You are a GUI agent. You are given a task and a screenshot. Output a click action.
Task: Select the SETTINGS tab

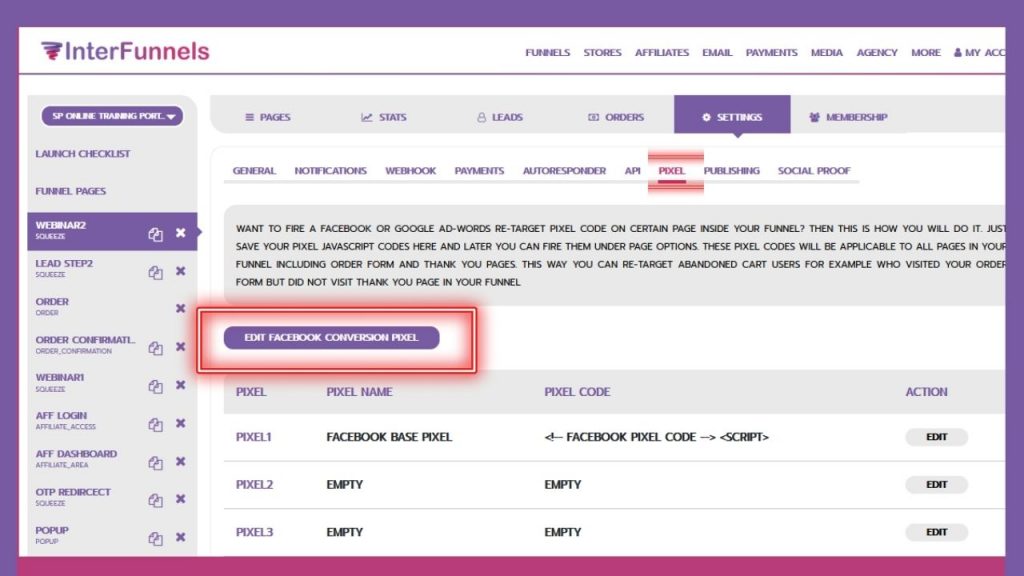pos(732,116)
